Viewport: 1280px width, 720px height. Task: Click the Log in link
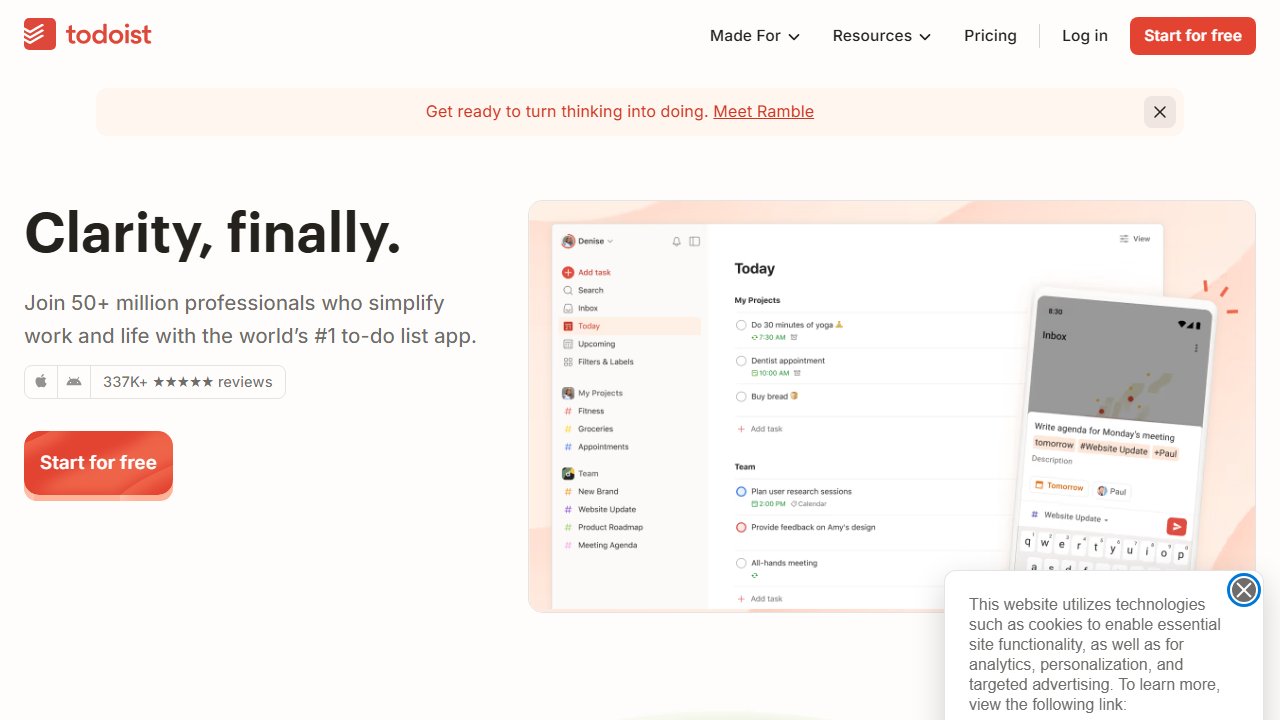1085,36
